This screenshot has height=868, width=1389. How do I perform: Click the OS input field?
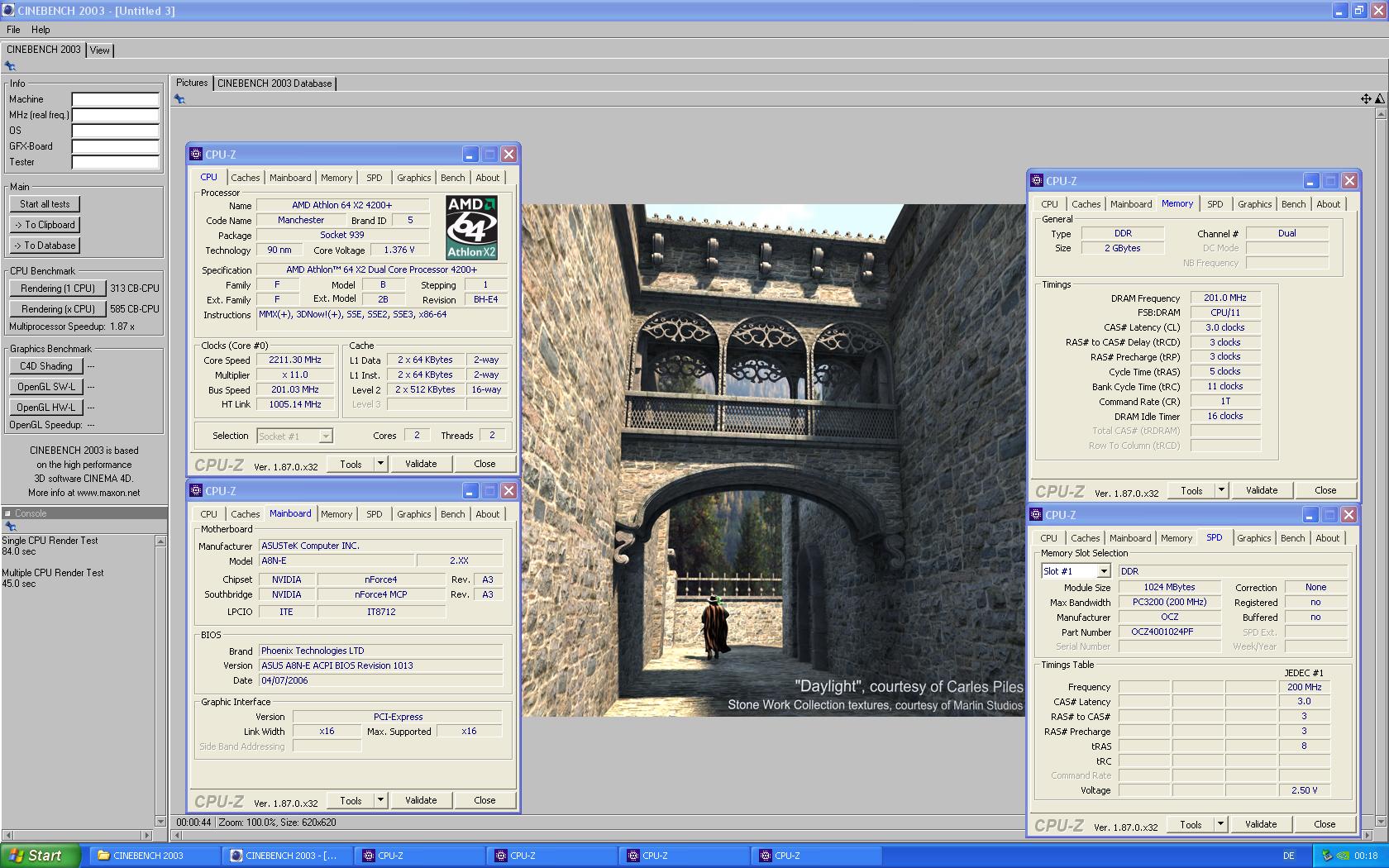point(115,131)
